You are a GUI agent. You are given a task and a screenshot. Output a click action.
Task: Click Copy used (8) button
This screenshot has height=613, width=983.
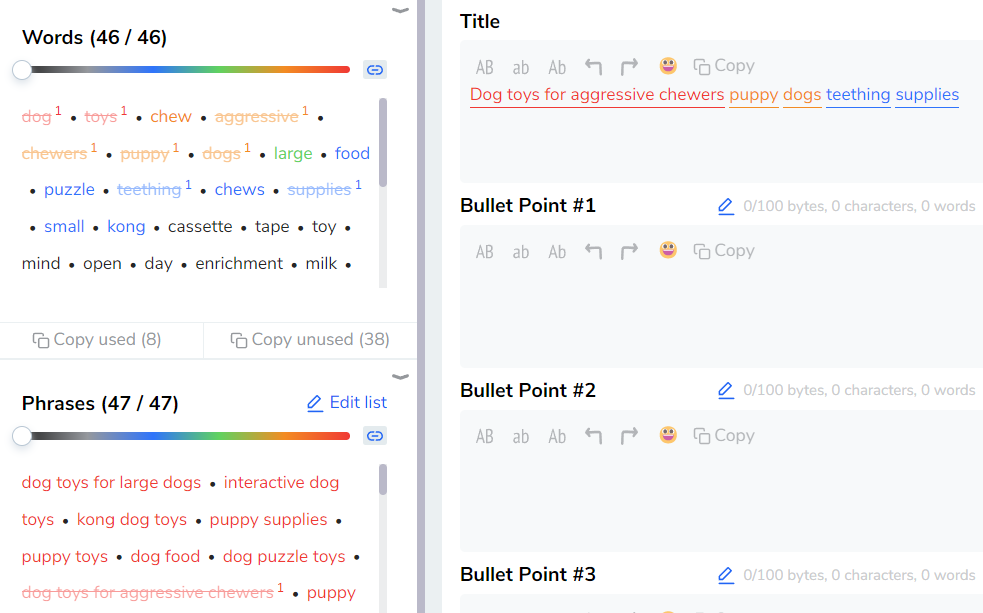[97, 340]
